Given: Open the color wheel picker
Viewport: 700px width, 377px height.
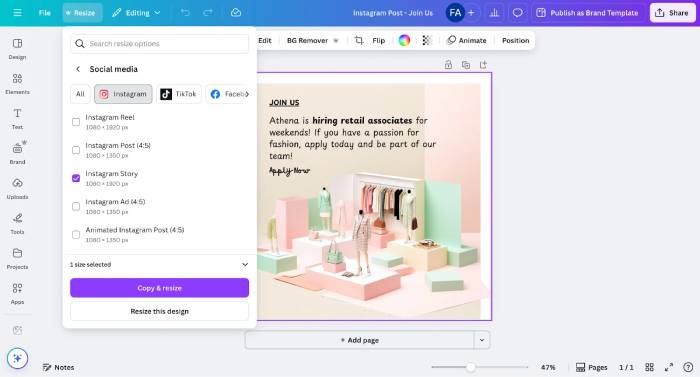Looking at the screenshot, I should pos(404,40).
